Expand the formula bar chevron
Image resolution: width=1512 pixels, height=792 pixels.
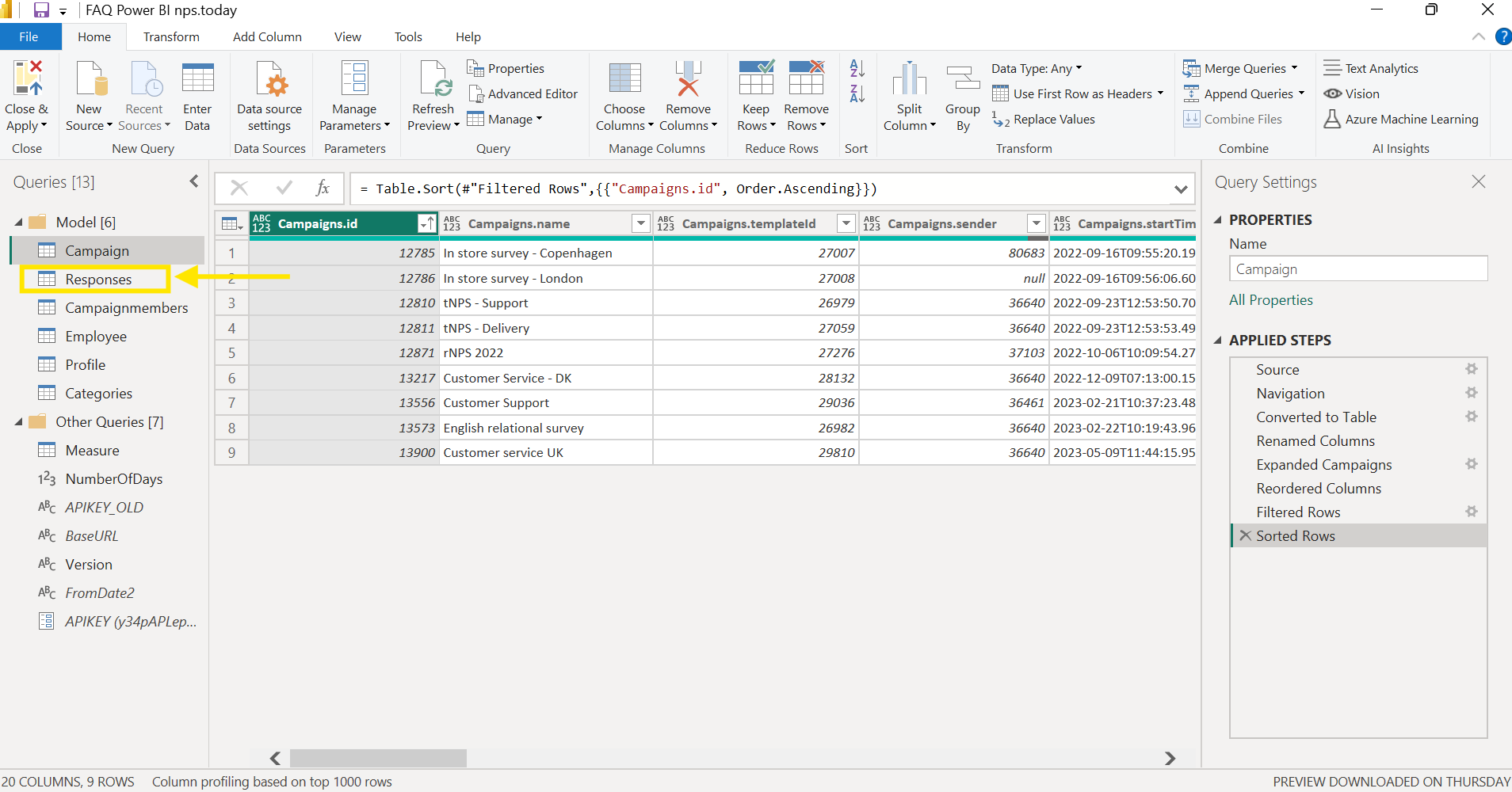1181,189
